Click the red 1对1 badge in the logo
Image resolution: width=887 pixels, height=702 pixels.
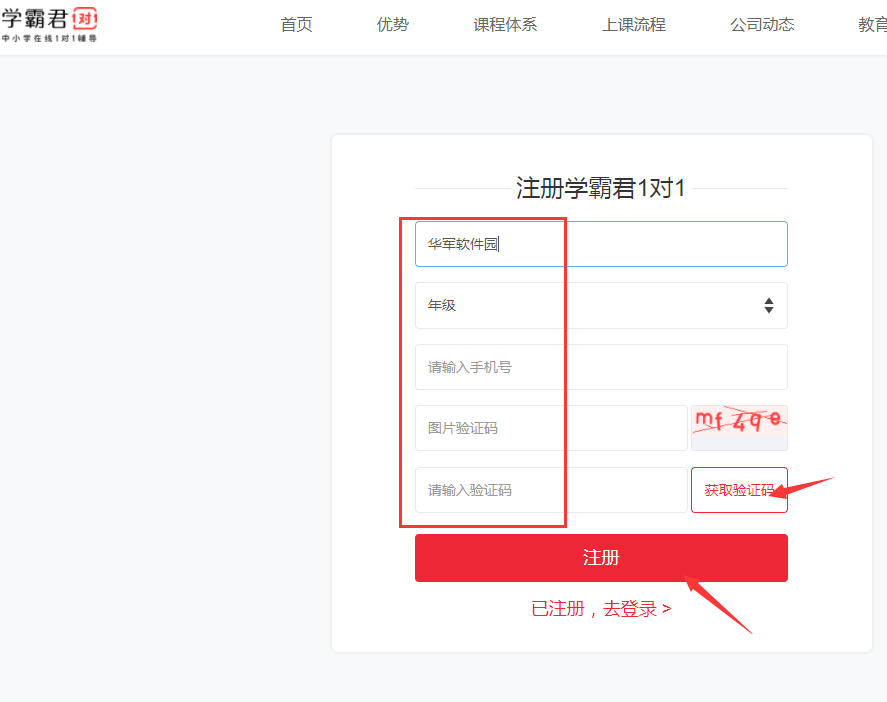coord(86,19)
